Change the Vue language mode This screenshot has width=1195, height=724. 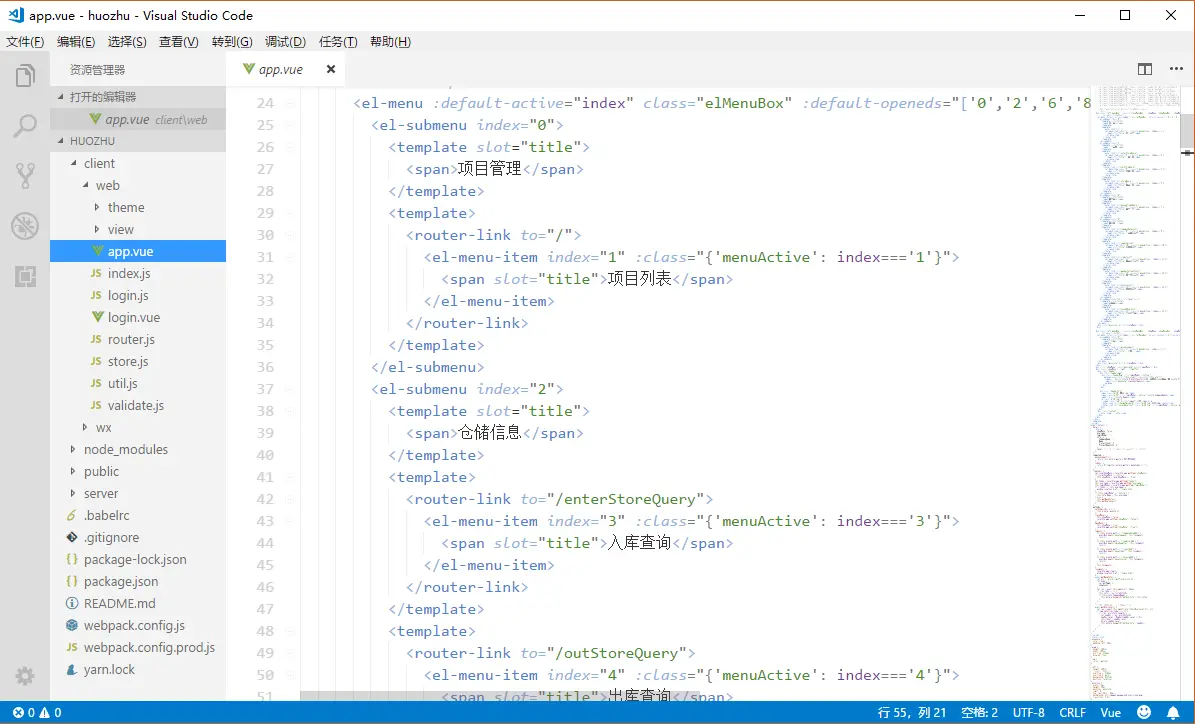(x=1110, y=713)
